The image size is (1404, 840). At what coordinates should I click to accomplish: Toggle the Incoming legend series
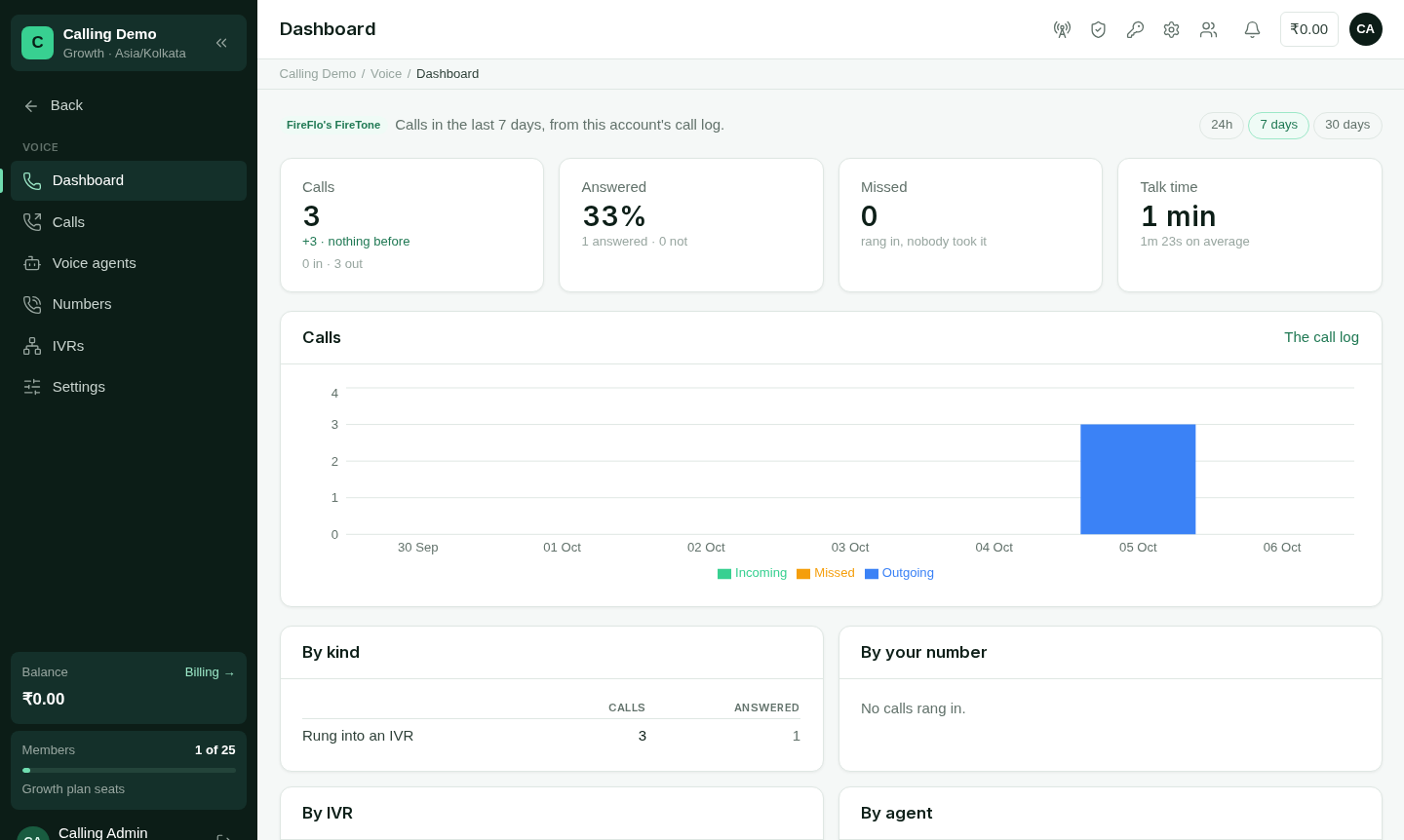coord(752,573)
